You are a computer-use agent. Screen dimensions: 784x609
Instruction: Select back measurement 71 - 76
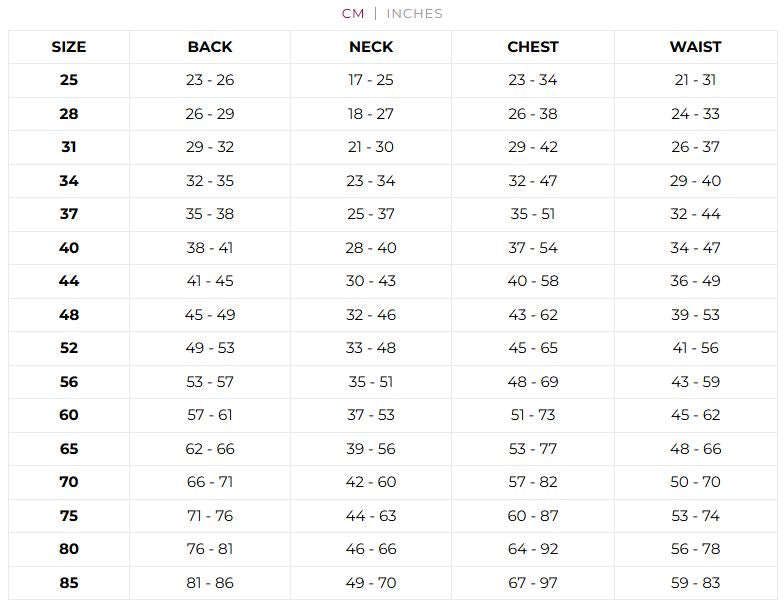coord(210,516)
